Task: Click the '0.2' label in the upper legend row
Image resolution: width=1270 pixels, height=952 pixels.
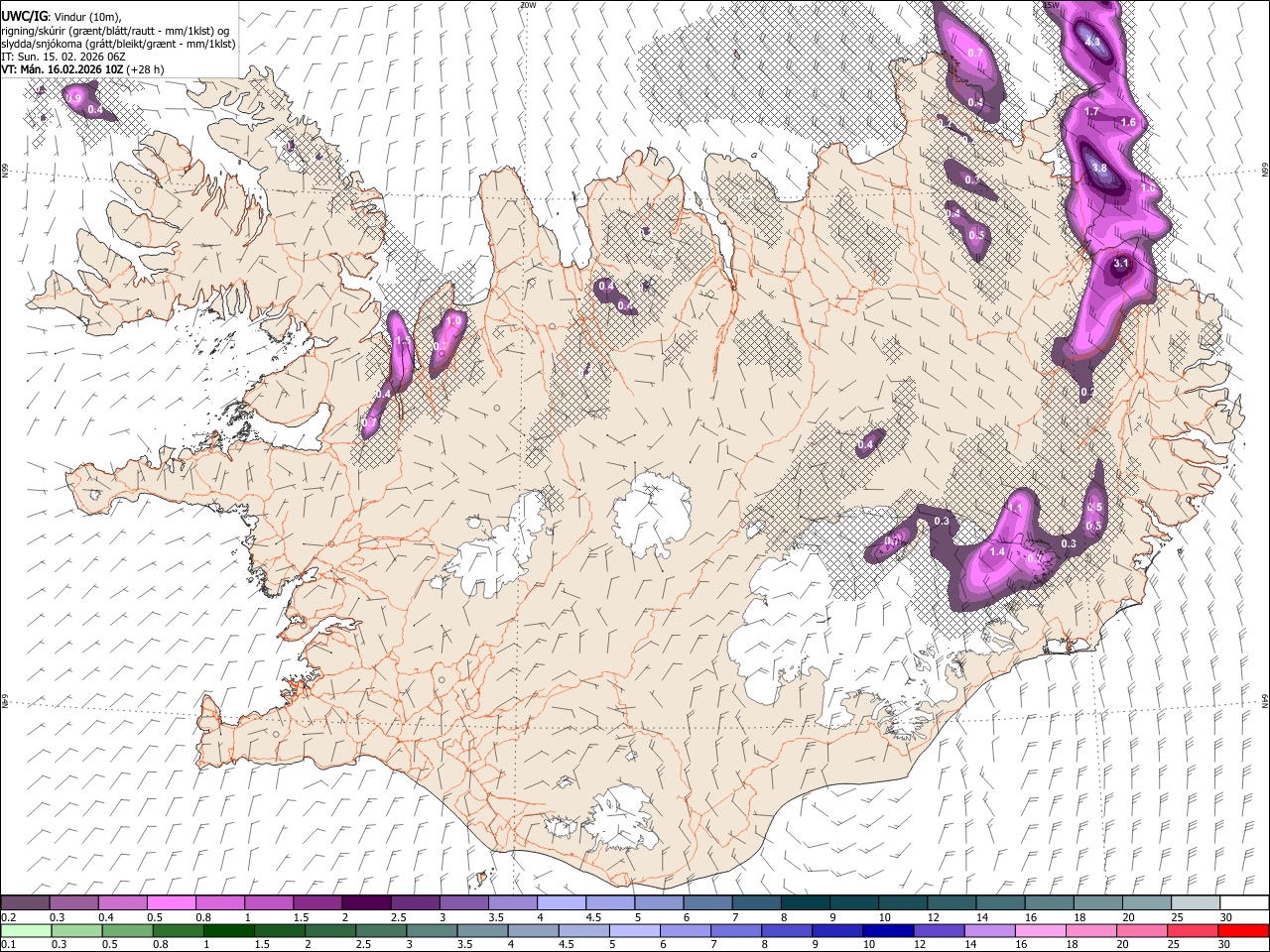Action: click(x=9, y=917)
